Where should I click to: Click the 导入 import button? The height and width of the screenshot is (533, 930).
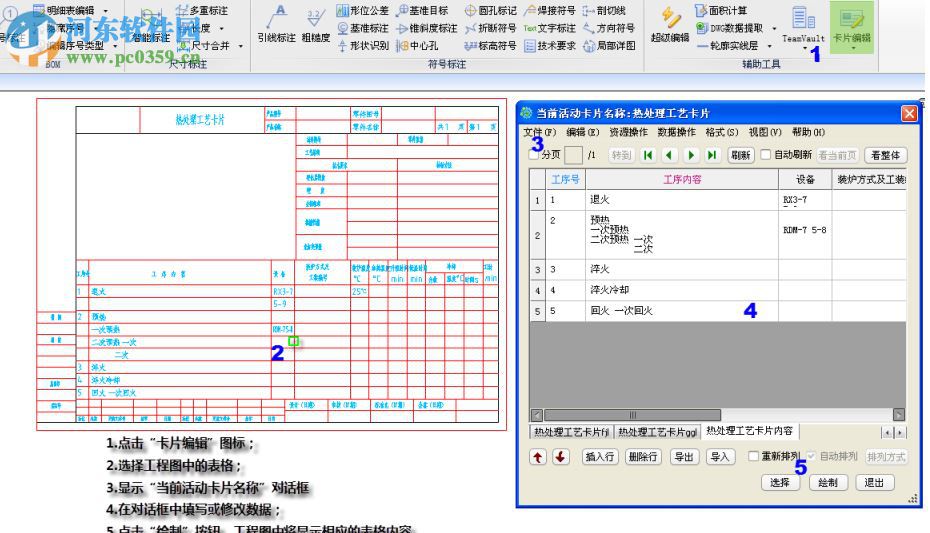[x=719, y=457]
